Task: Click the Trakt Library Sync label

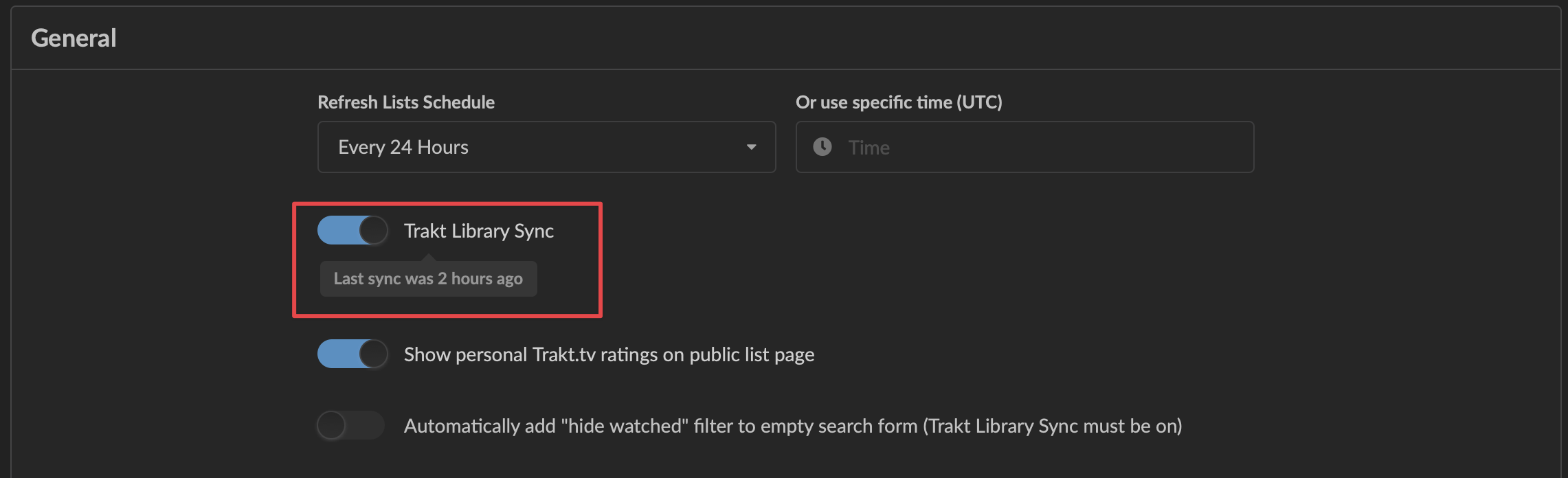Action: tap(478, 230)
